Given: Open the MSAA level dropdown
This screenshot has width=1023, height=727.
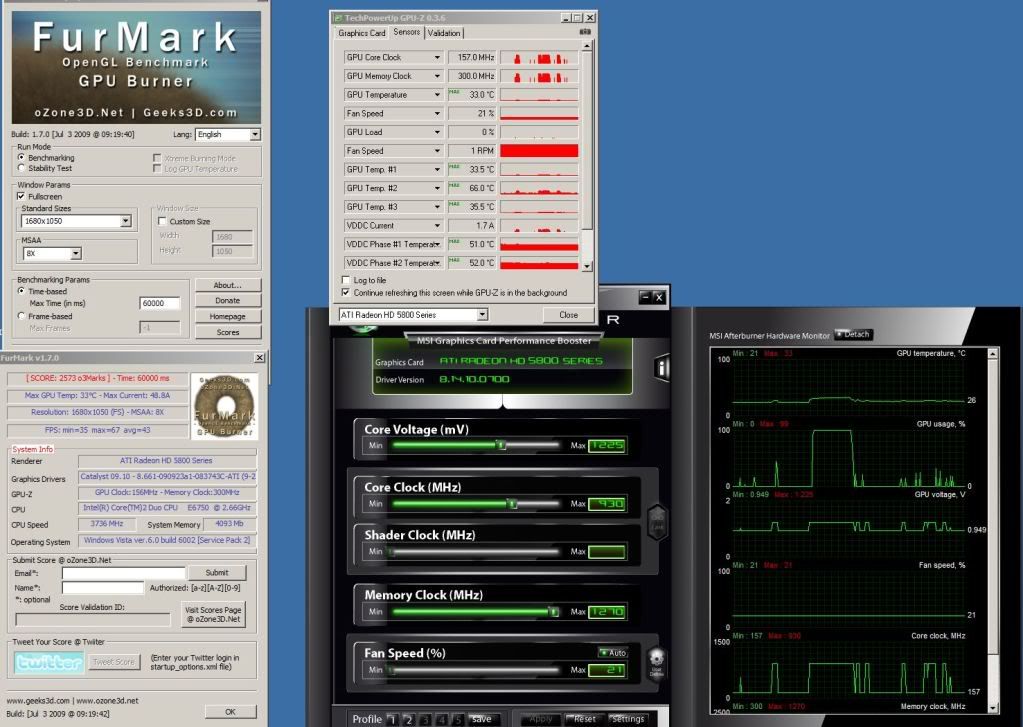Looking at the screenshot, I should point(52,253).
